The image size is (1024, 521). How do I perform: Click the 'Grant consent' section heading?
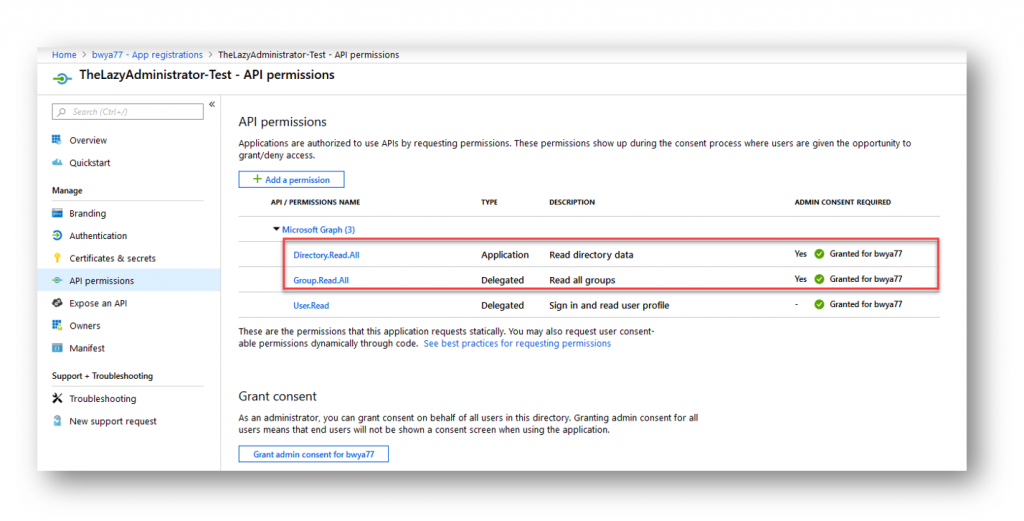(x=277, y=396)
